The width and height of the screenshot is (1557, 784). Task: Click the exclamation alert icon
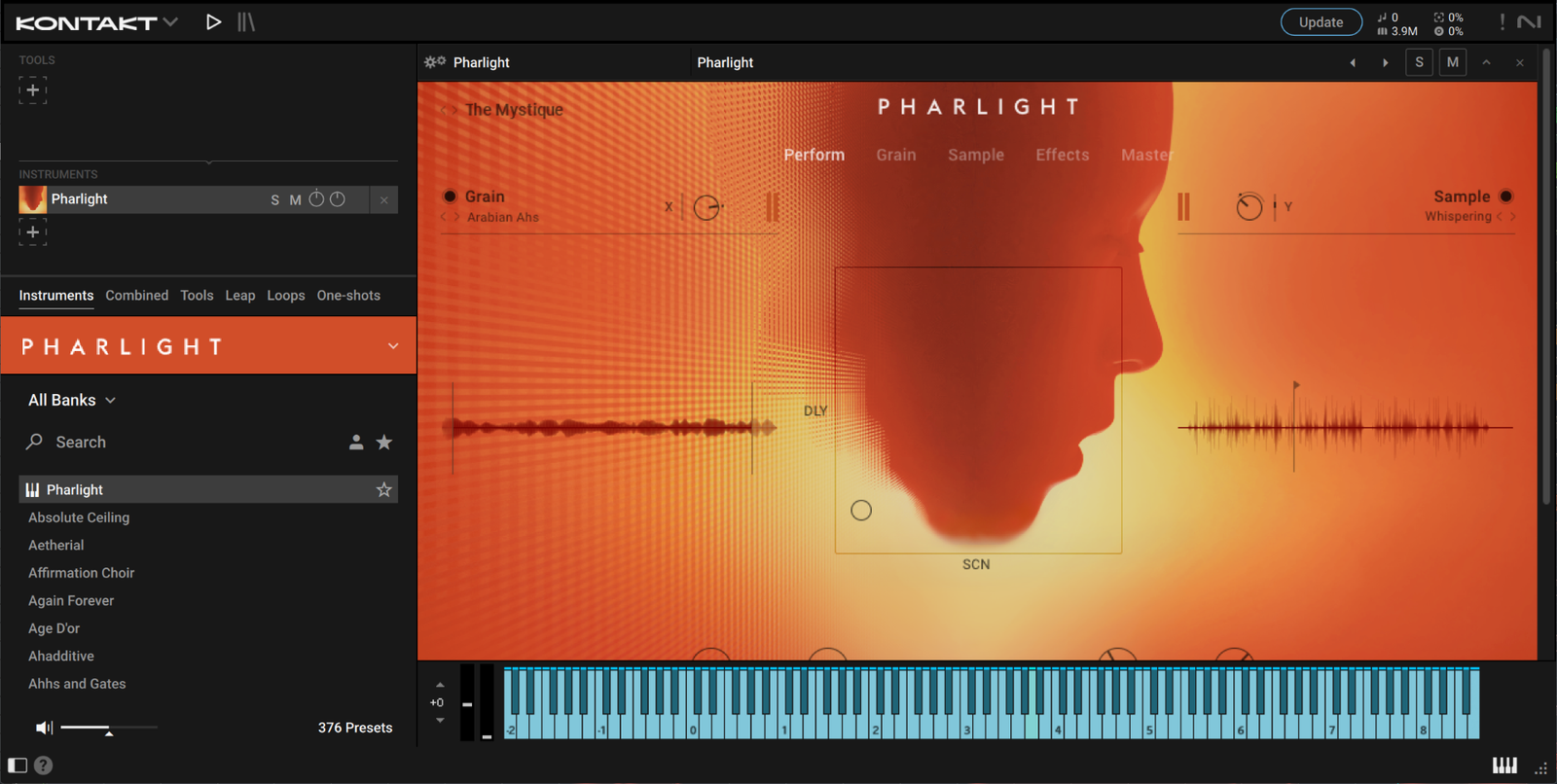(1503, 21)
